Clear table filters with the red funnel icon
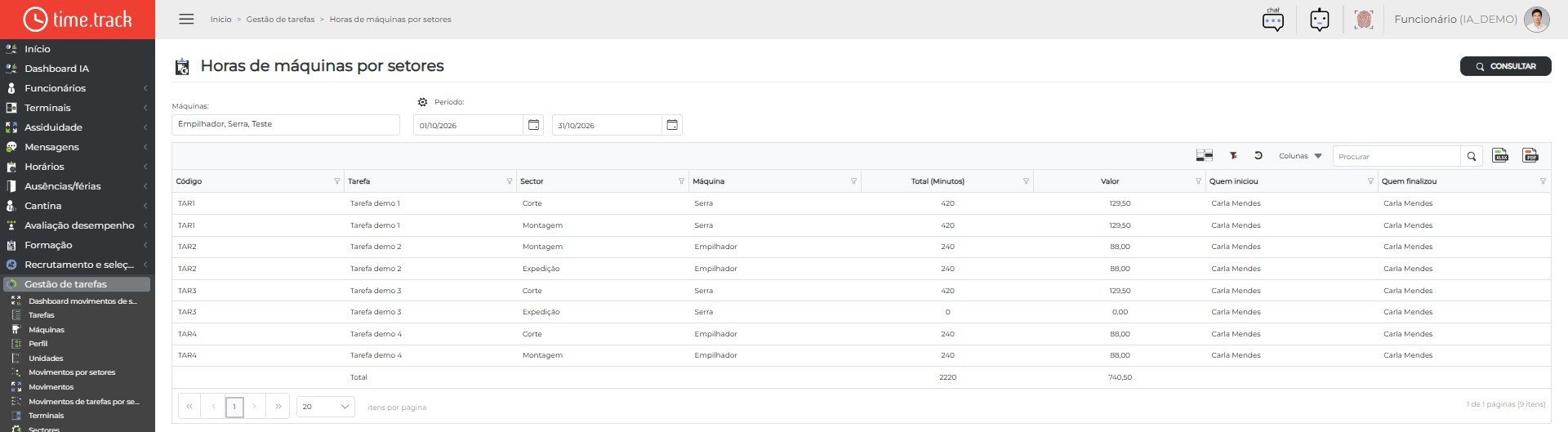 click(1233, 155)
